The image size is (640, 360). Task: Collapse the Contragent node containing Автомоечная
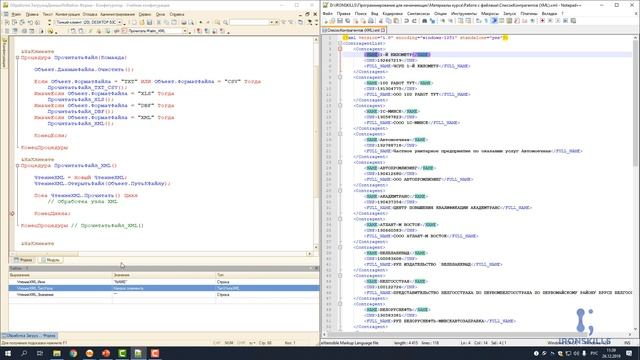click(340, 134)
